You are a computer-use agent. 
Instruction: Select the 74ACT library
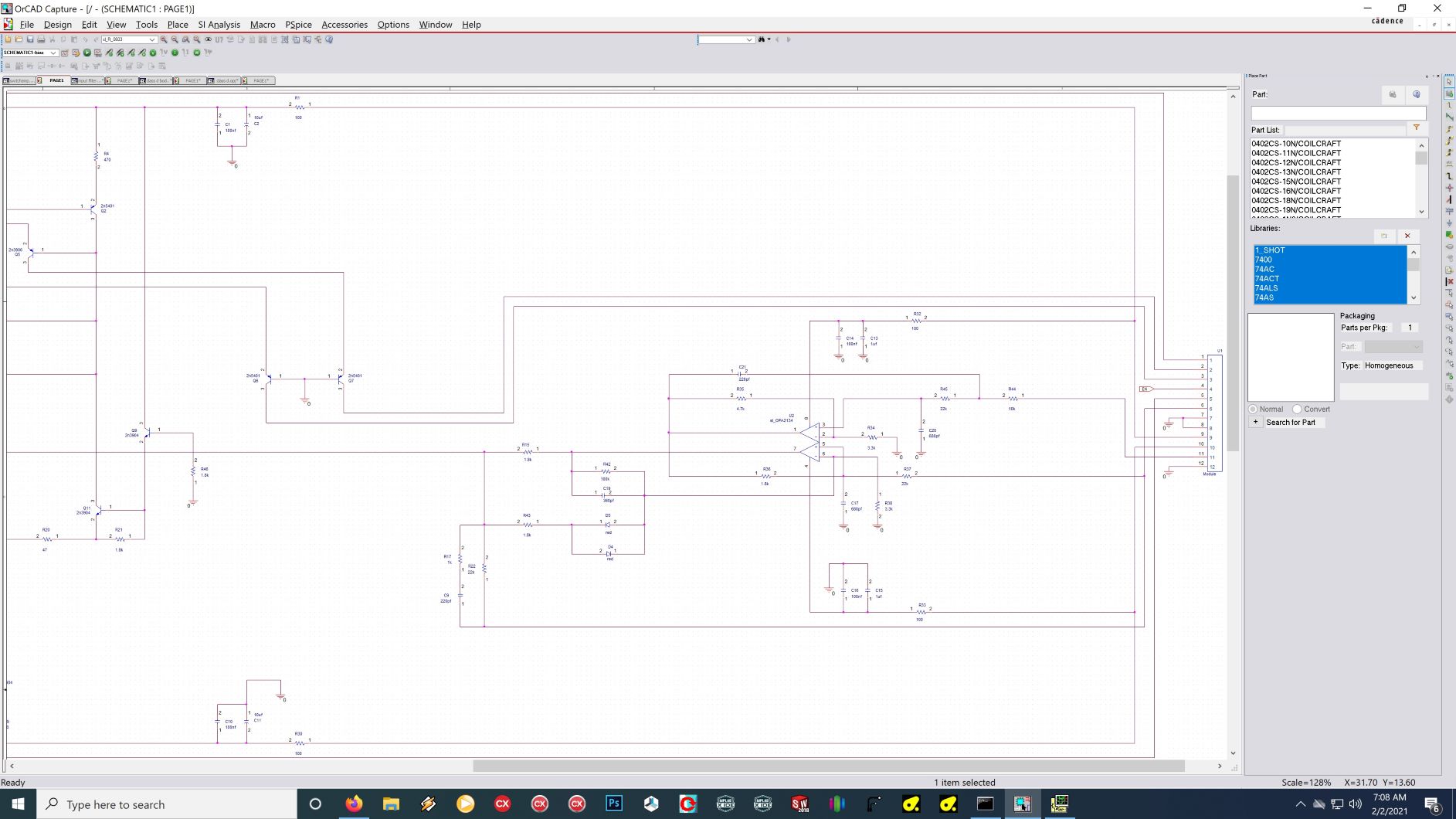coord(1329,279)
